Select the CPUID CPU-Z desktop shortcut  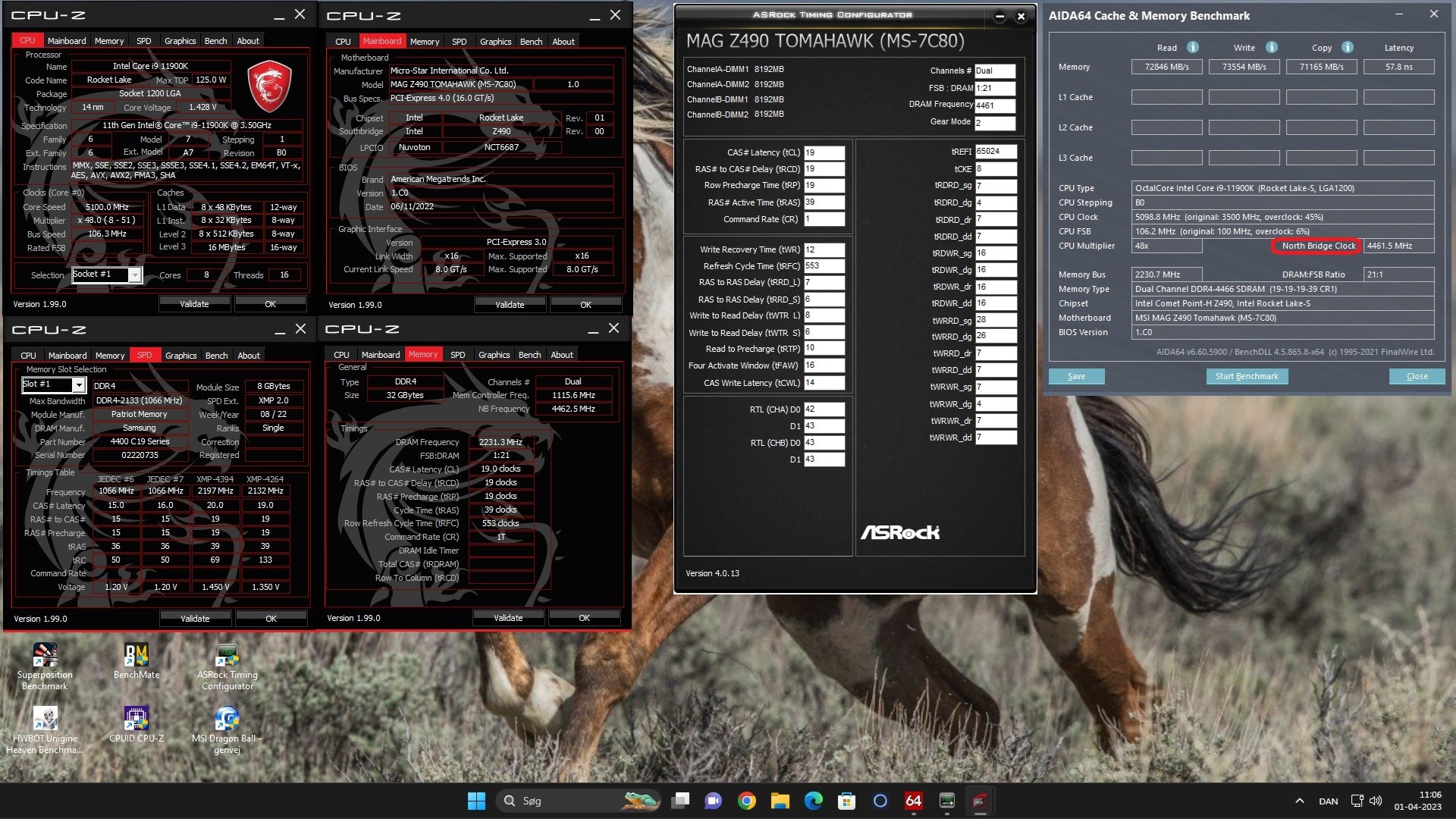pyautogui.click(x=136, y=725)
